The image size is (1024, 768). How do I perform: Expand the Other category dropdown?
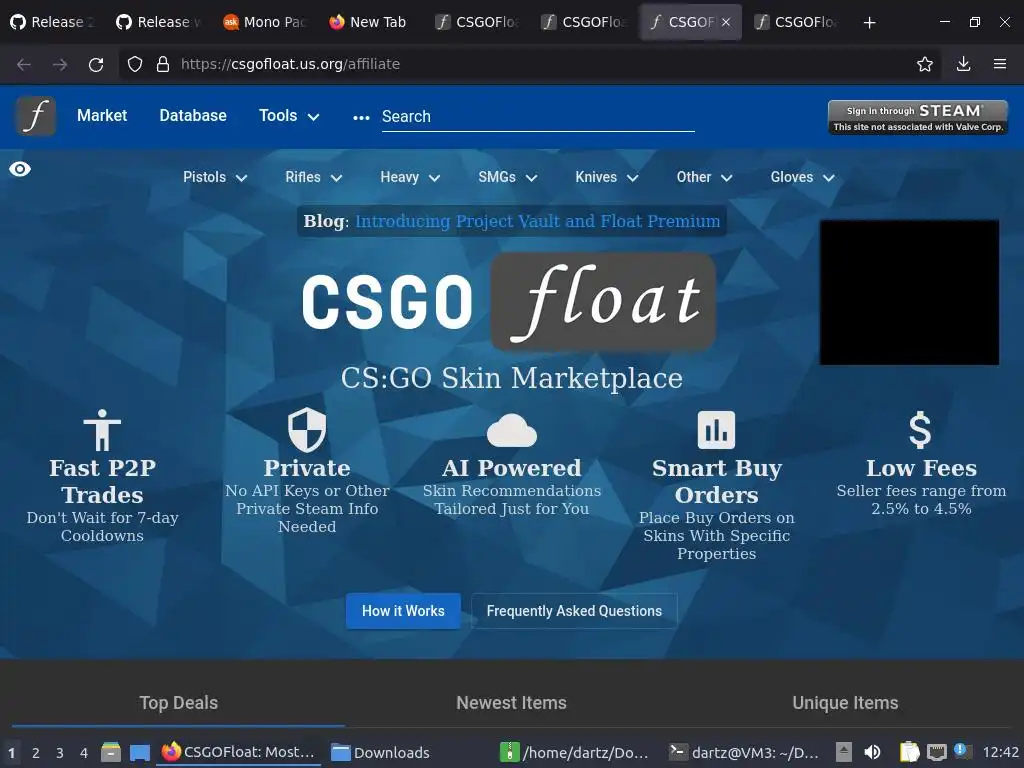click(x=705, y=177)
